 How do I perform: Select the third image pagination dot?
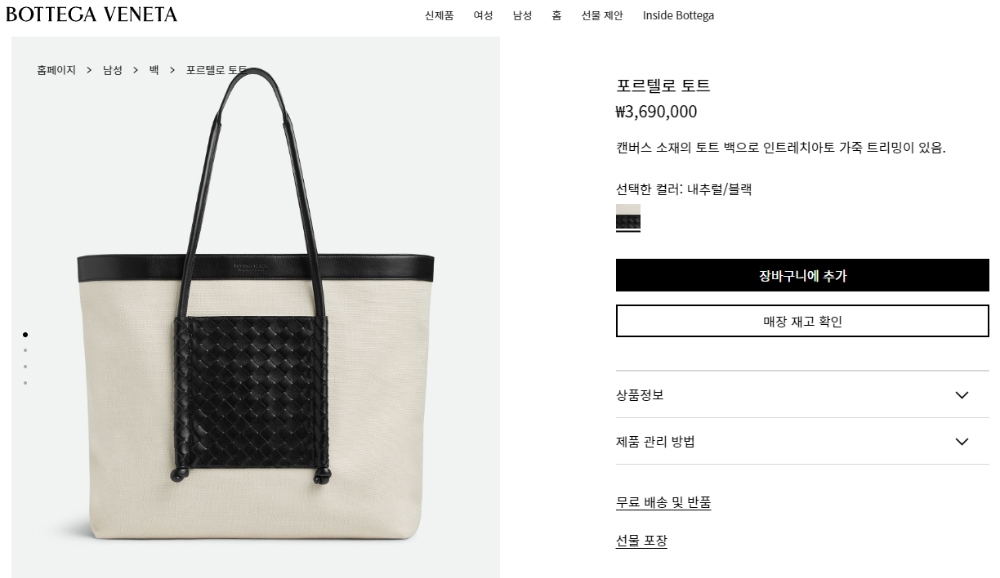click(26, 367)
